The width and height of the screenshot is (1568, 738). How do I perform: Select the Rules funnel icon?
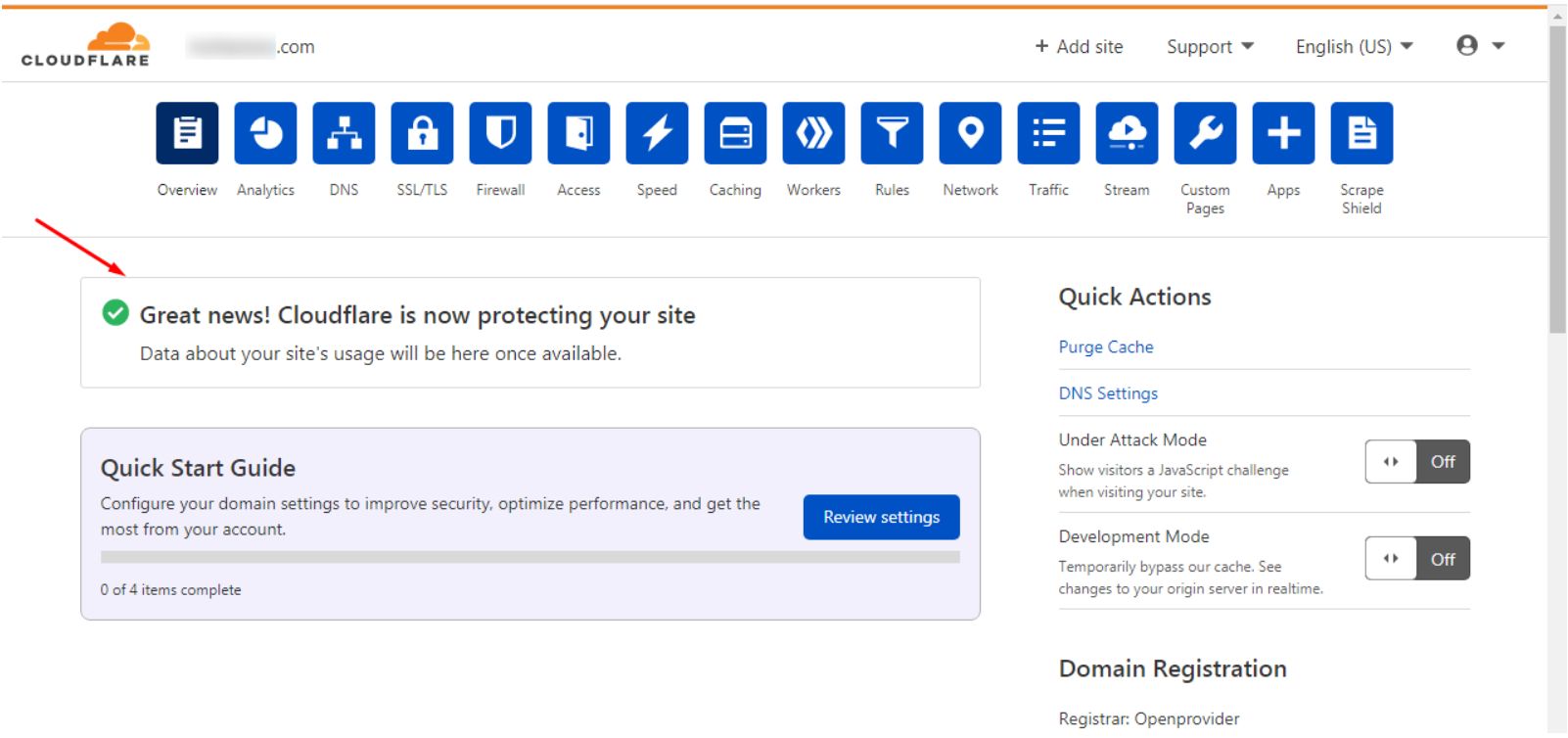point(892,133)
